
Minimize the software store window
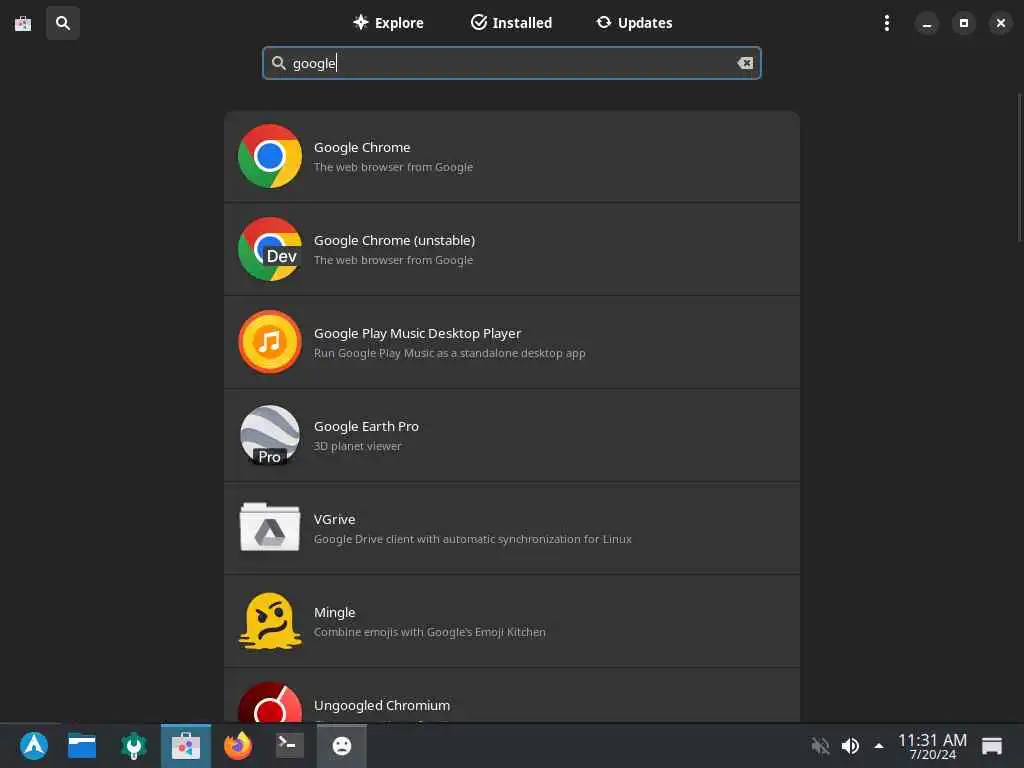click(x=926, y=24)
